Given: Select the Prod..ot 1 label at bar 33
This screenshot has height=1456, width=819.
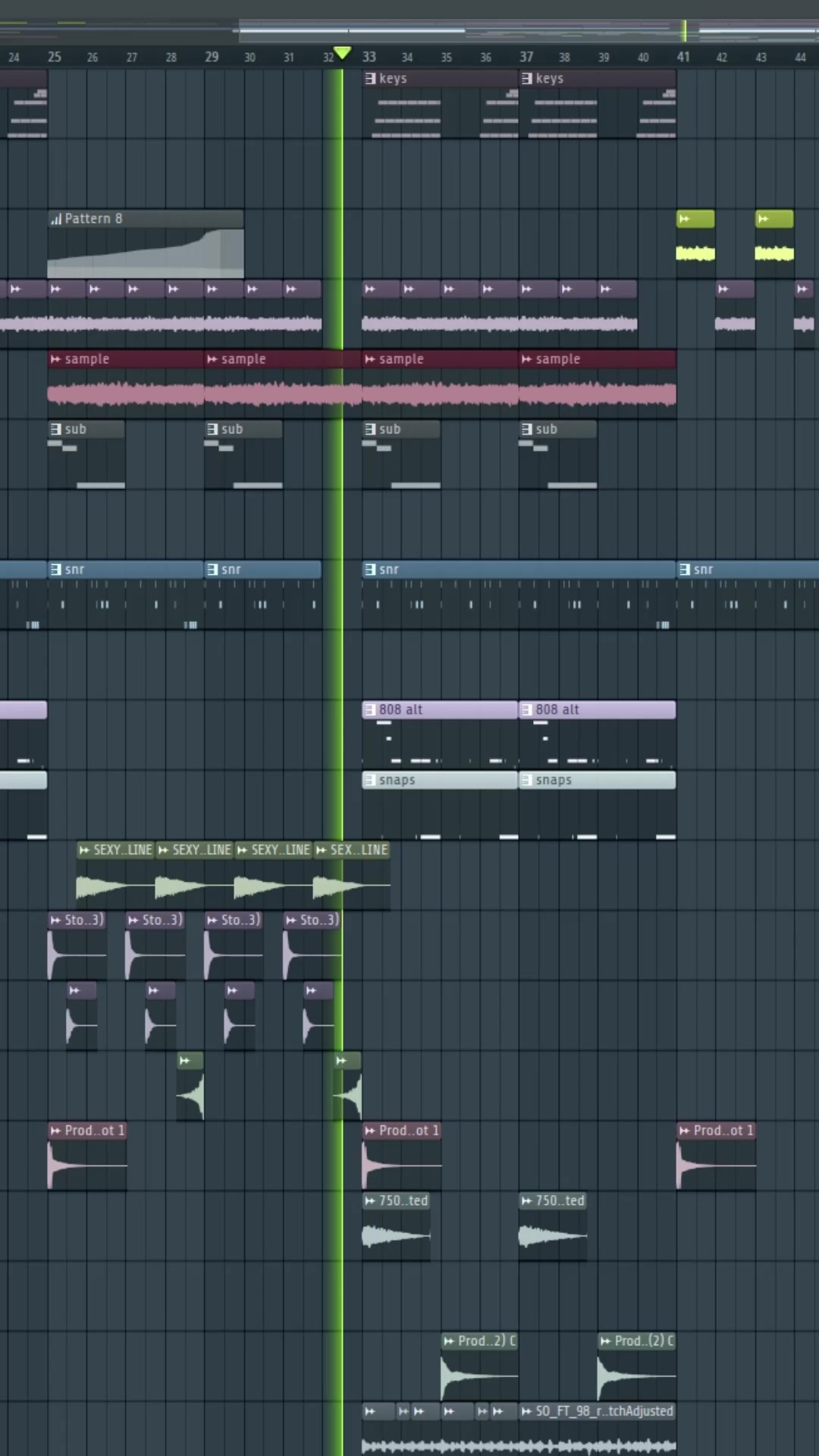Looking at the screenshot, I should click(x=409, y=1131).
